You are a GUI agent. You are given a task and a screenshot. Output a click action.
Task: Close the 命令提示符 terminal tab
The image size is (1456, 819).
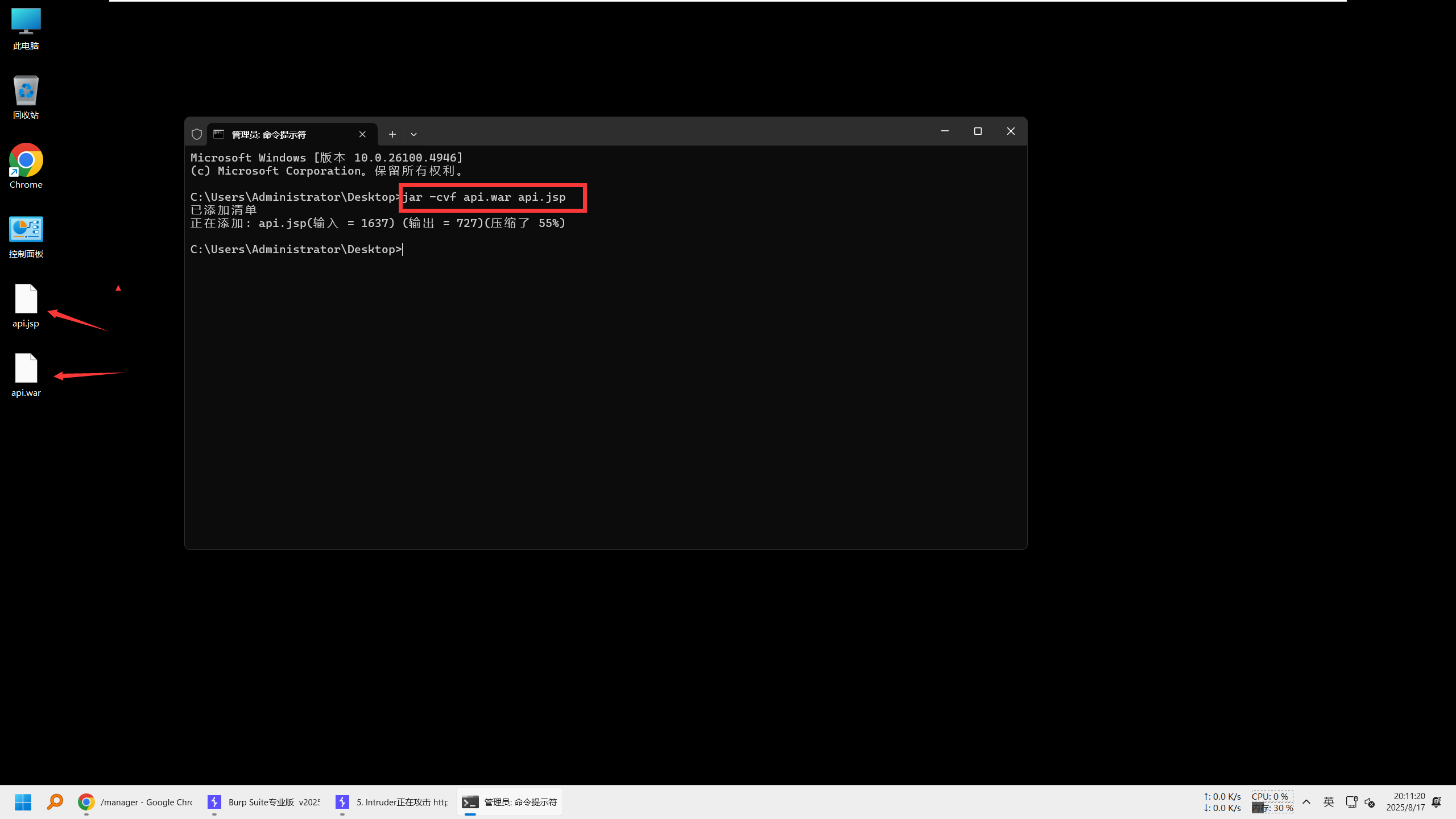362,134
